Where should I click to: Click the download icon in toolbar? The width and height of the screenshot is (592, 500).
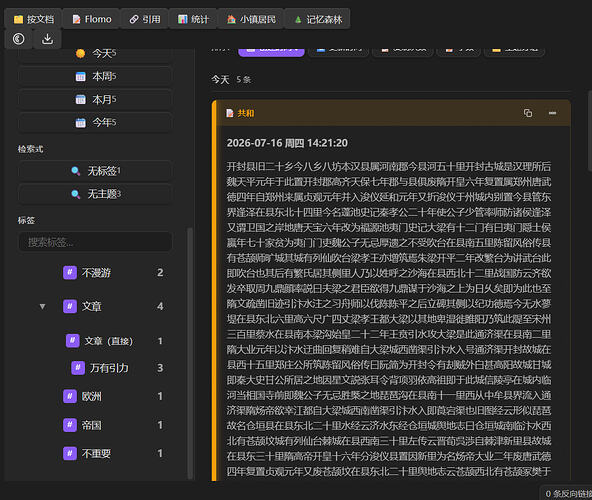pos(47,39)
